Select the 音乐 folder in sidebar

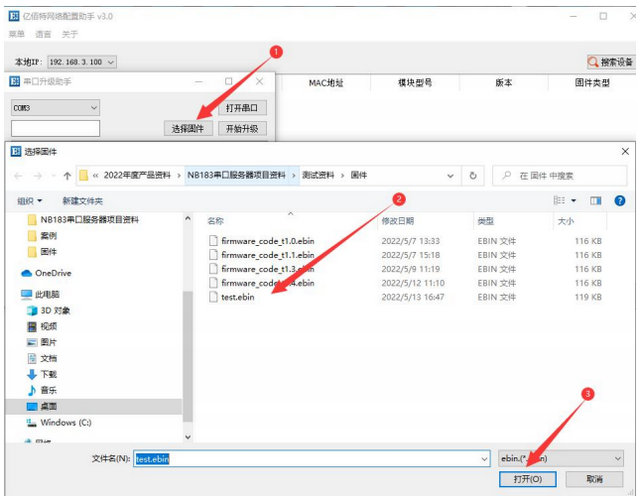(47, 389)
